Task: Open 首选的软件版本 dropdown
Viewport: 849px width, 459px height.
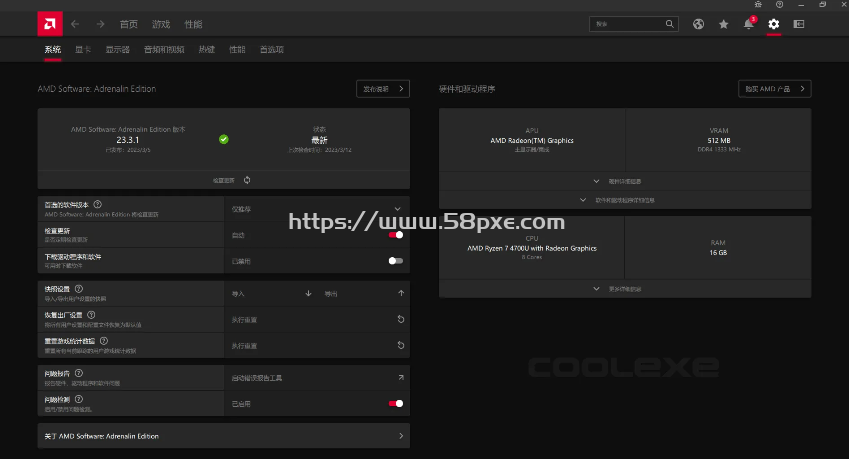Action: 317,209
